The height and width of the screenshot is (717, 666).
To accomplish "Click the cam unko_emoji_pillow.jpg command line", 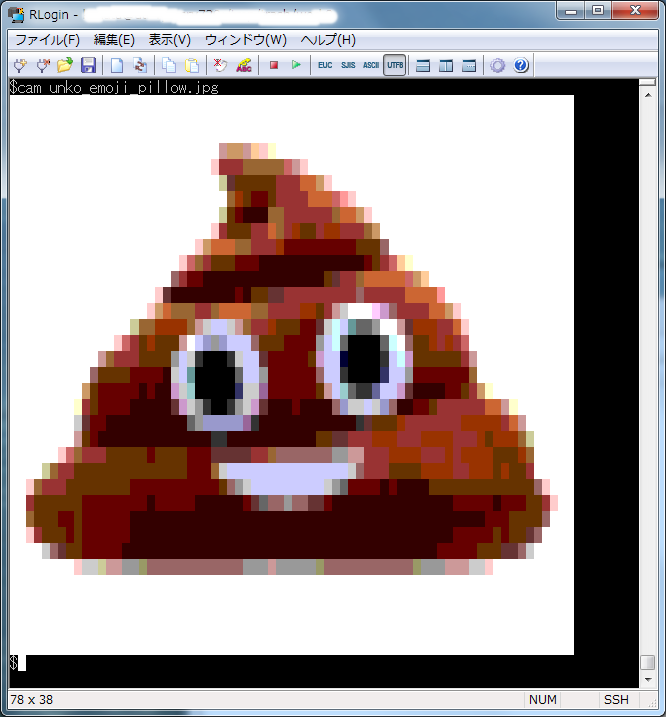I will tap(114, 87).
